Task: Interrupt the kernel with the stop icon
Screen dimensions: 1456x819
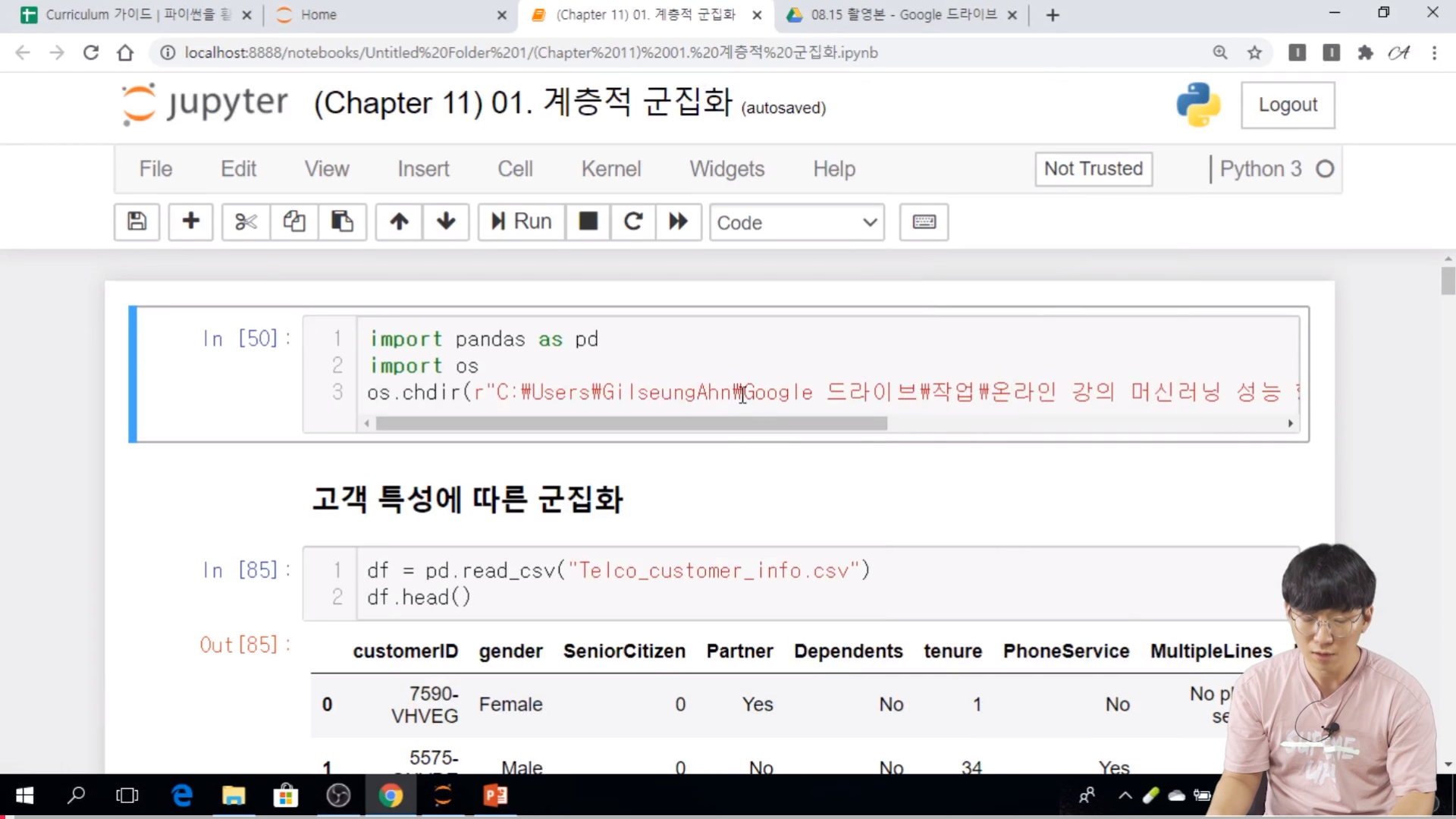Action: [x=588, y=221]
